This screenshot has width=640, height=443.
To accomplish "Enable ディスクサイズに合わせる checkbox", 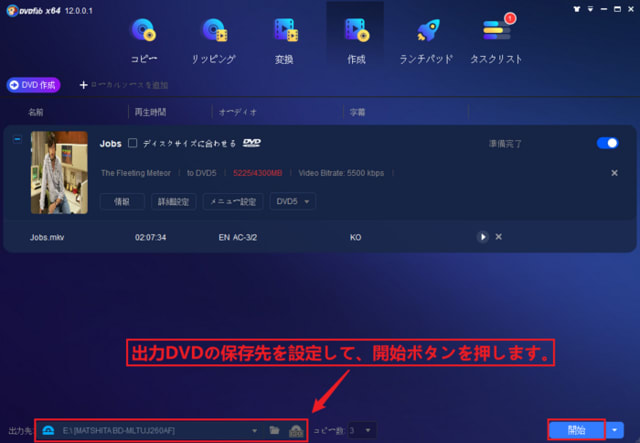I will click(x=133, y=144).
